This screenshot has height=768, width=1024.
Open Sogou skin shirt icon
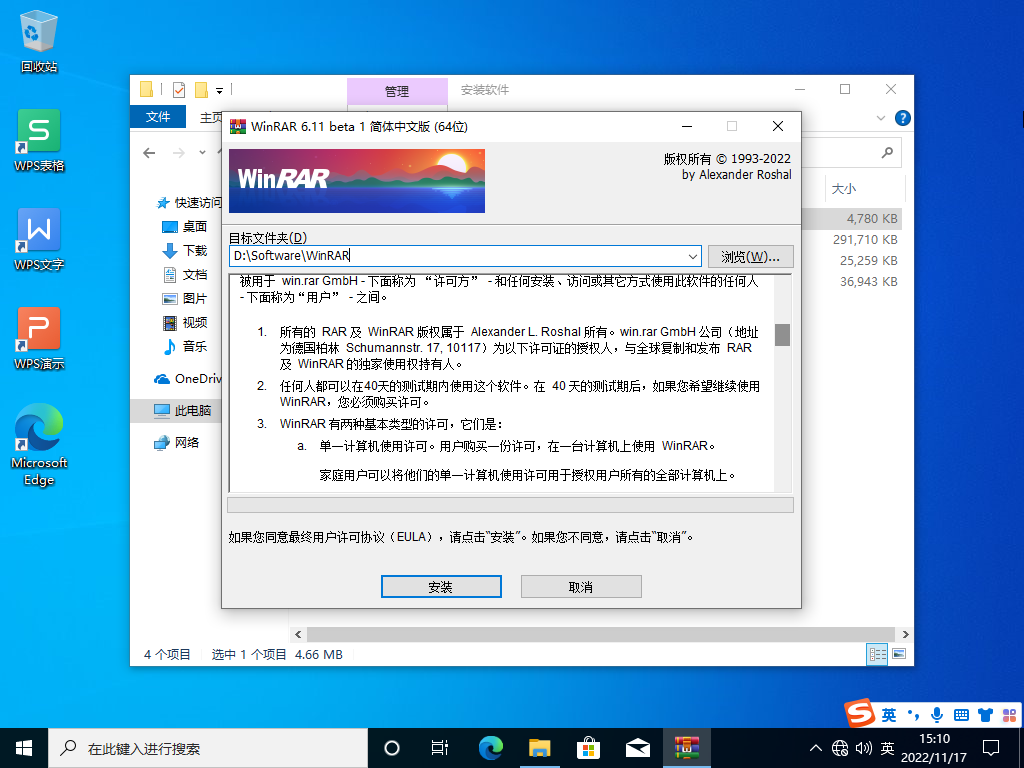tap(985, 715)
